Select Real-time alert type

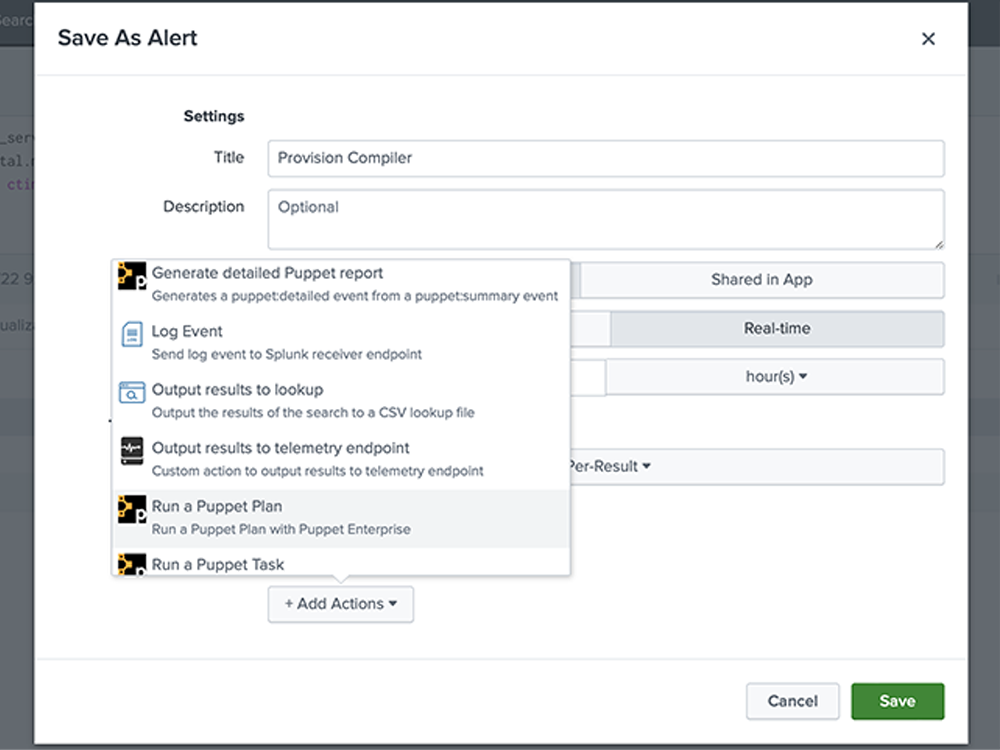777,329
